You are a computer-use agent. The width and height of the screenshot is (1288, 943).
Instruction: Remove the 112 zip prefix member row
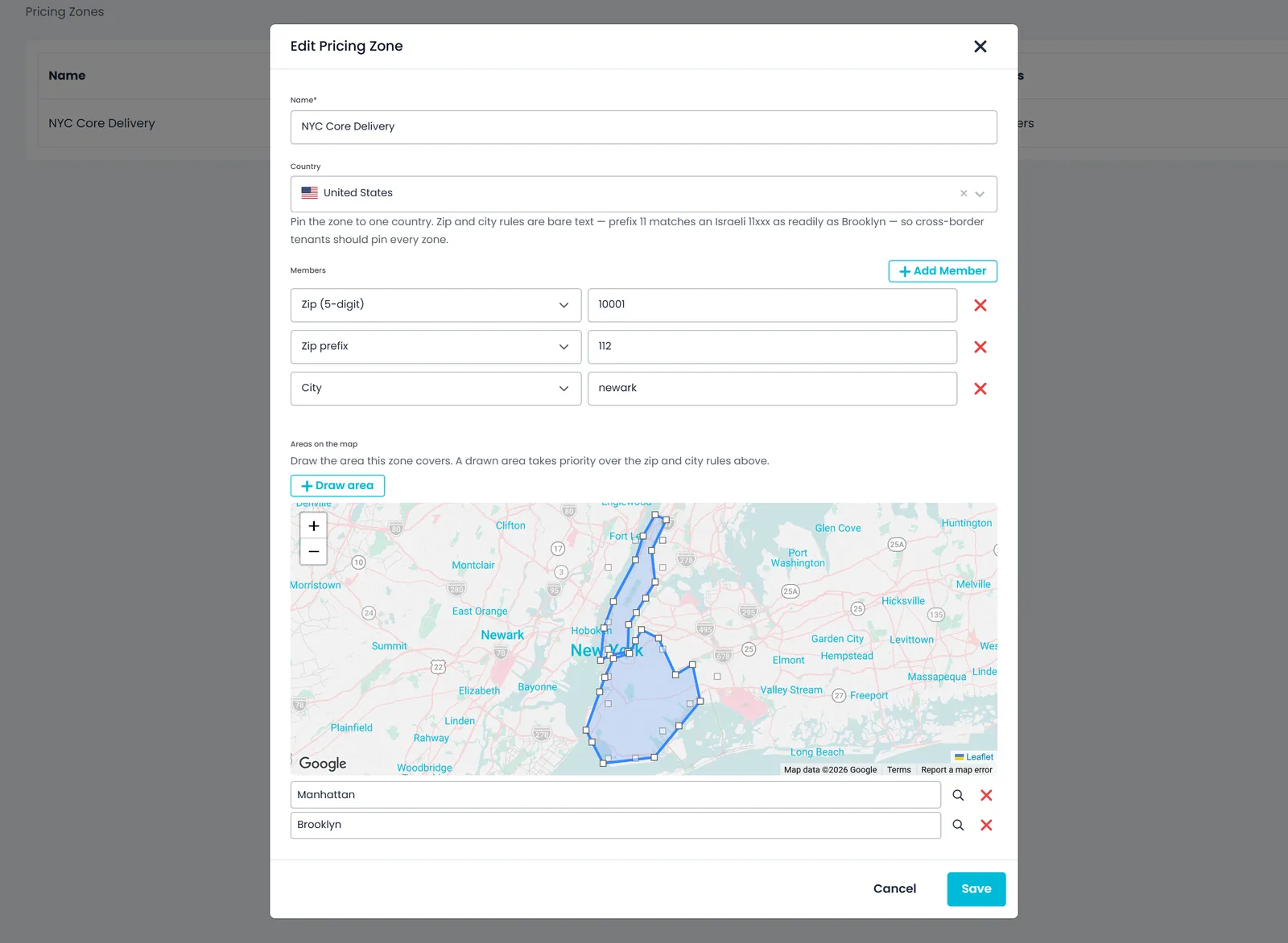pyautogui.click(x=980, y=347)
